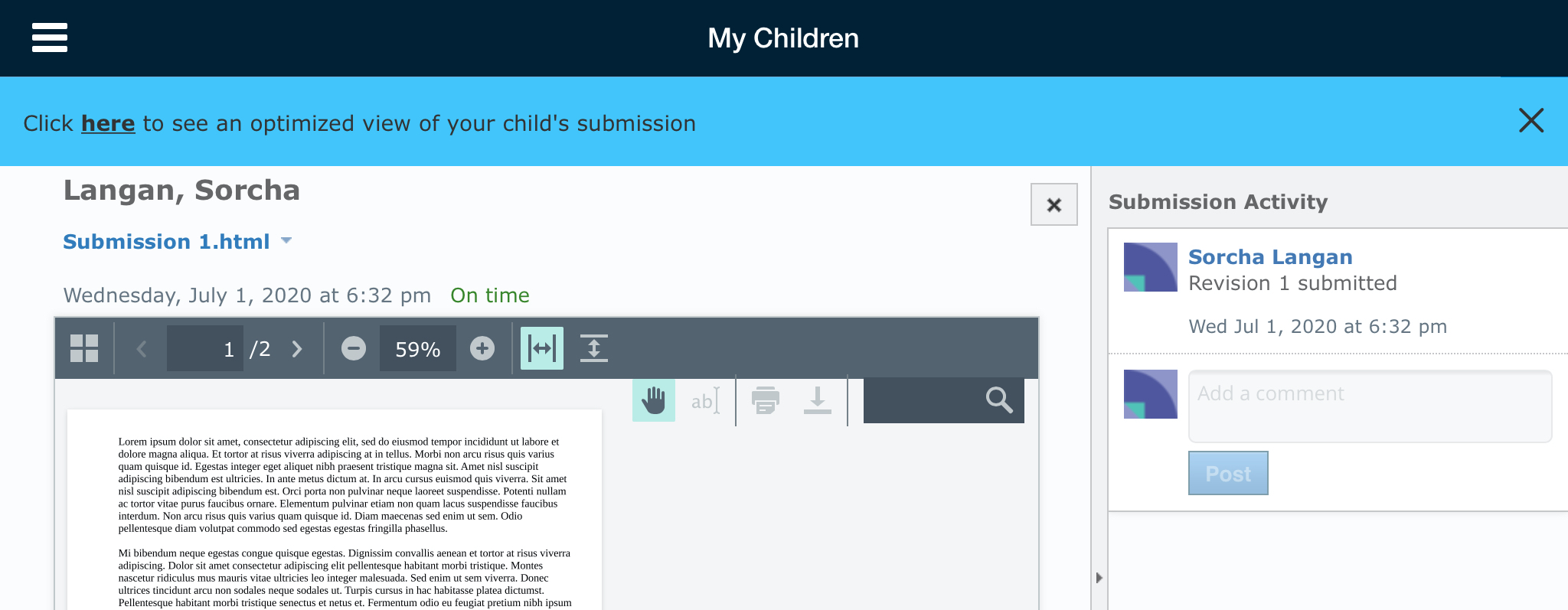
Task: Dismiss the blue optimized view banner
Action: (x=1530, y=120)
